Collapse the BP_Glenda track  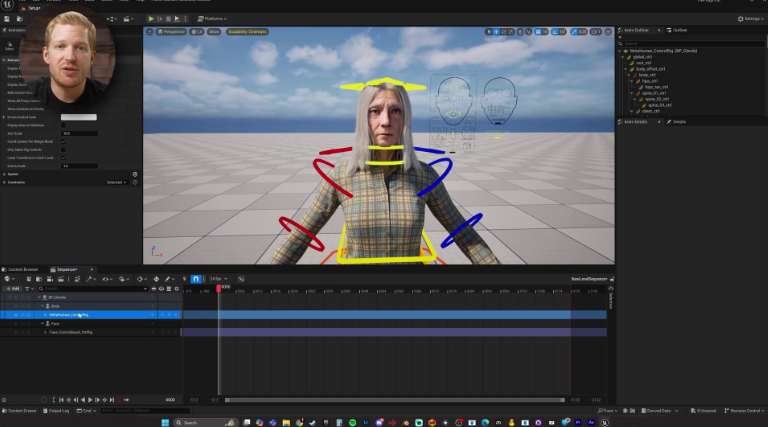coord(39,297)
